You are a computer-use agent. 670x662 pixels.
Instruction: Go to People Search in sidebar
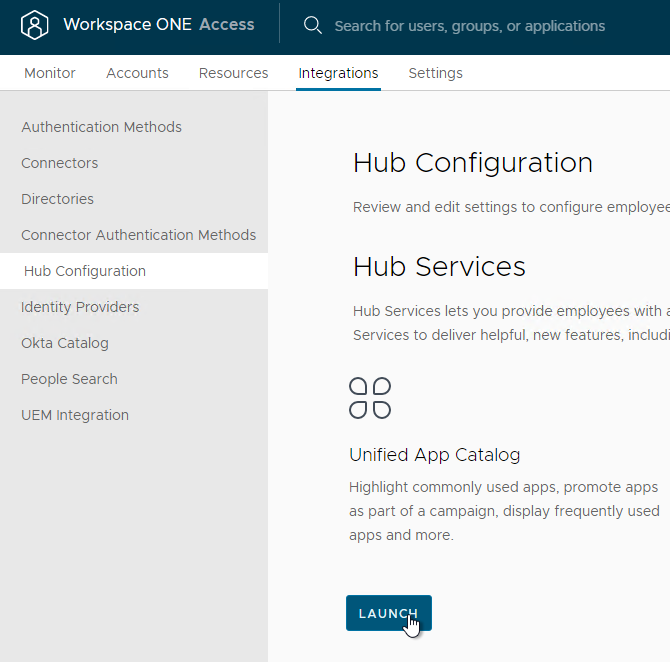click(x=69, y=379)
